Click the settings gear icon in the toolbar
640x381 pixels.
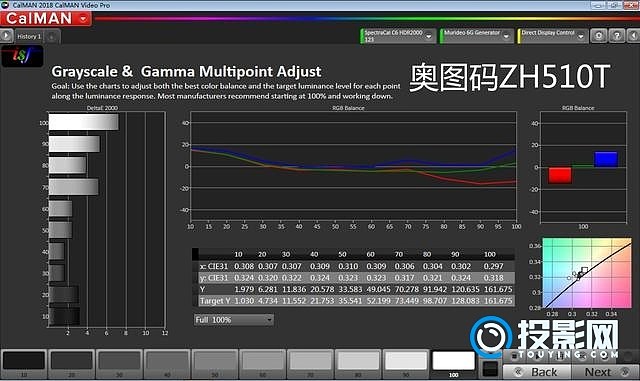click(x=599, y=36)
